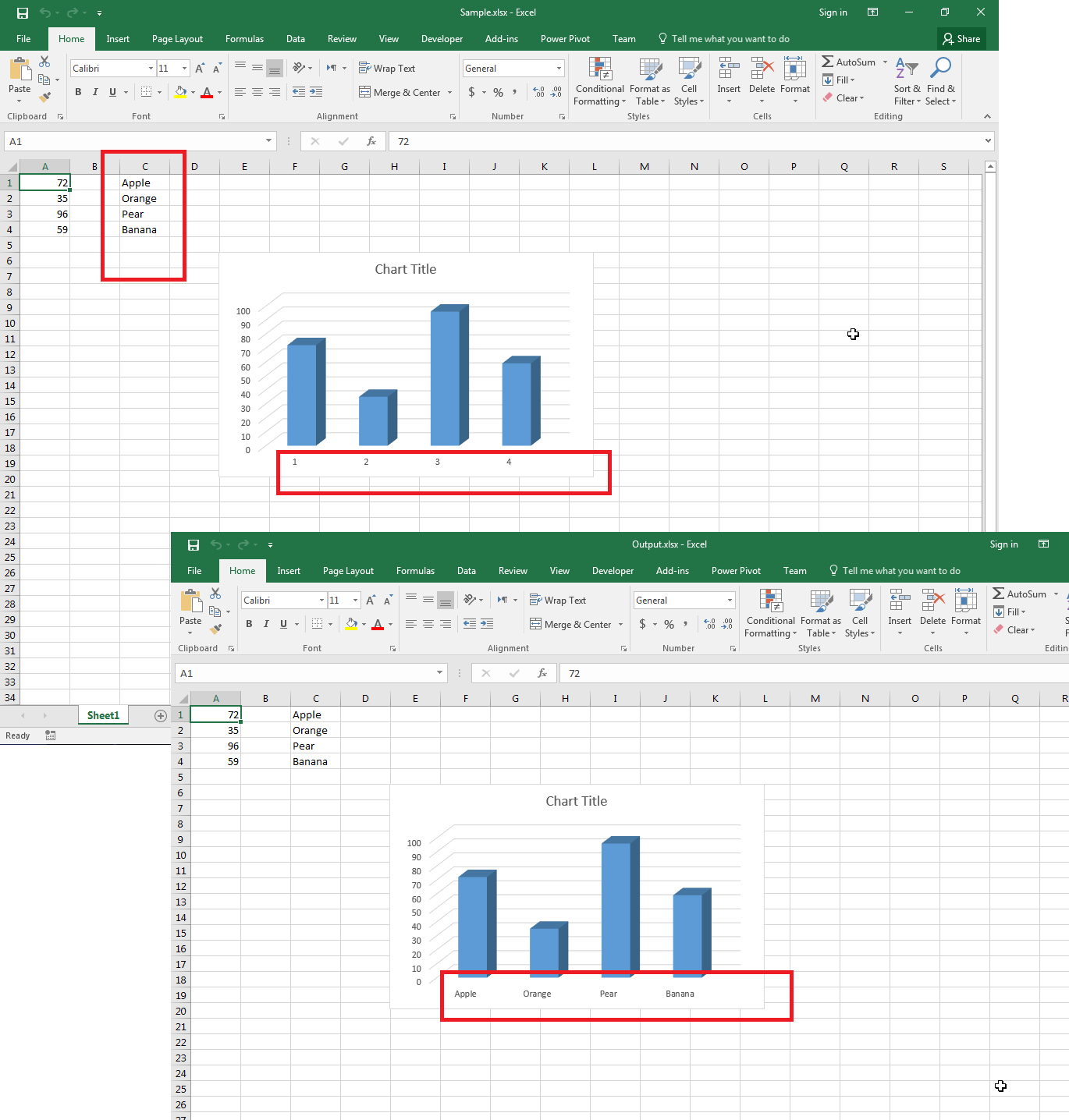This screenshot has width=1069, height=1120.
Task: Expand Merge & Center dropdown arrow in Sample.xlsx
Action: tap(449, 93)
